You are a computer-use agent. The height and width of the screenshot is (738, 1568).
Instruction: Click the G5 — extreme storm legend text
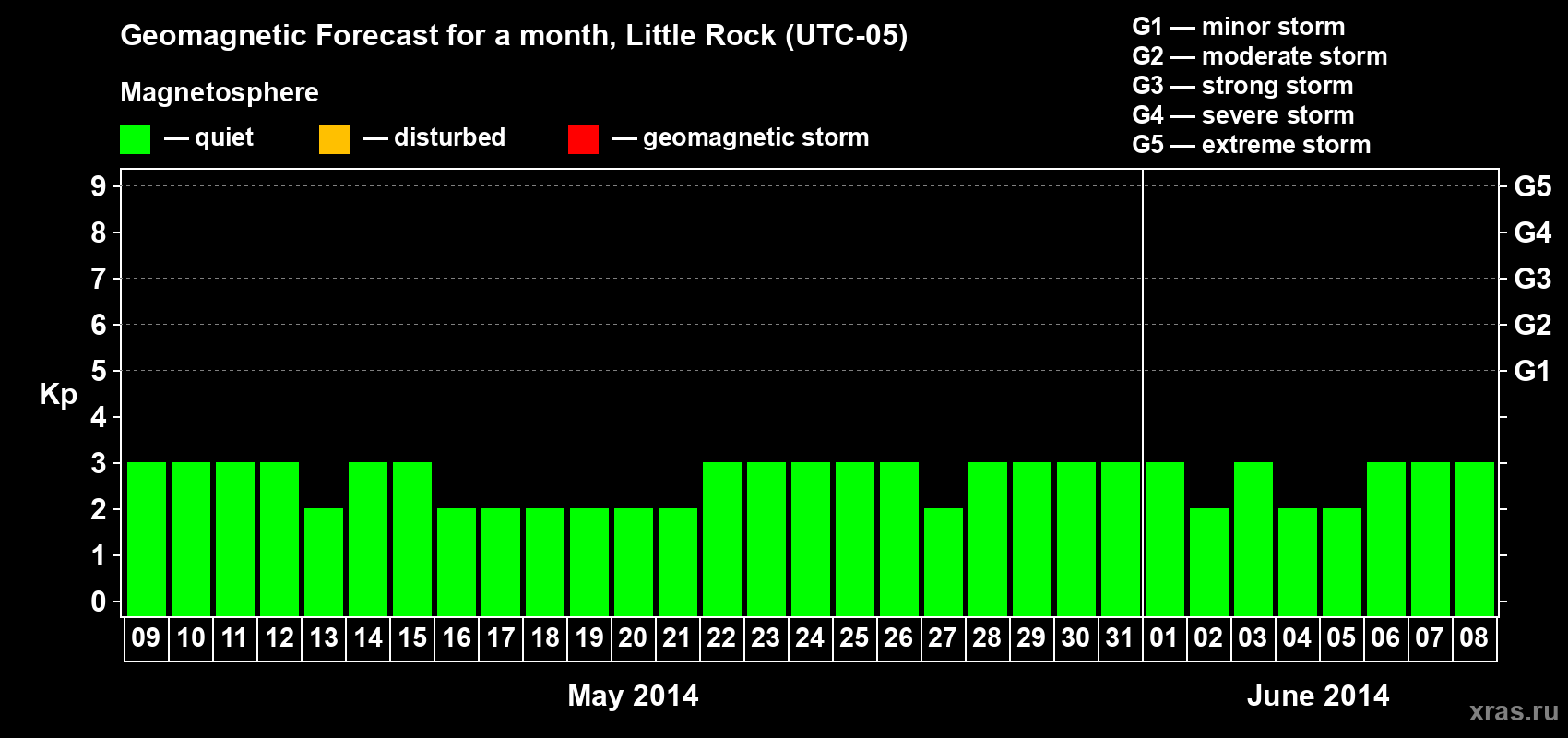coord(1252,145)
